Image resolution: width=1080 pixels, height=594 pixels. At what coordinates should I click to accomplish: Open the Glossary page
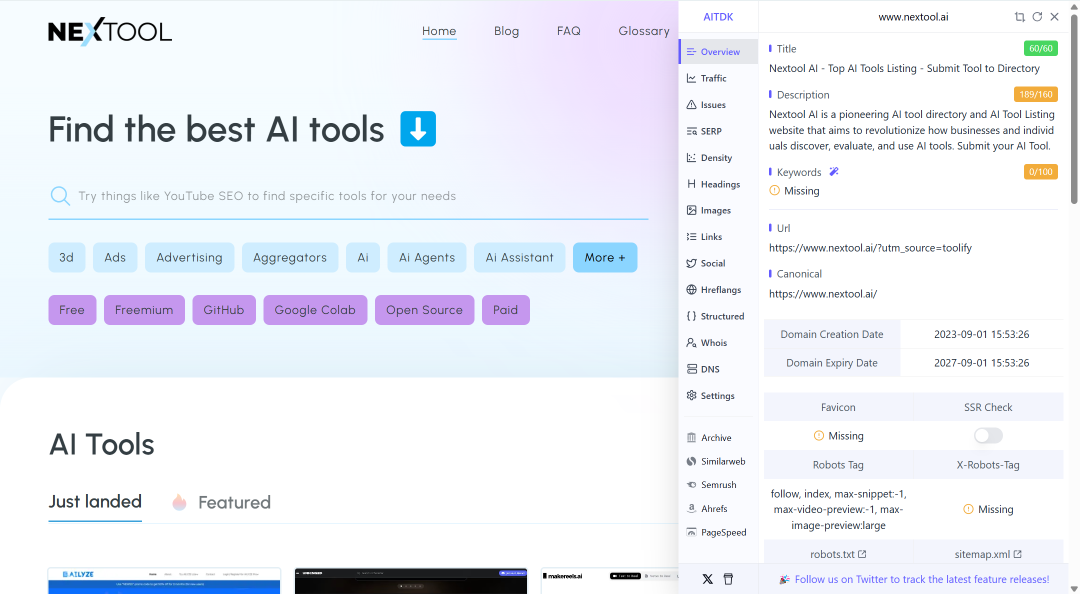(643, 31)
